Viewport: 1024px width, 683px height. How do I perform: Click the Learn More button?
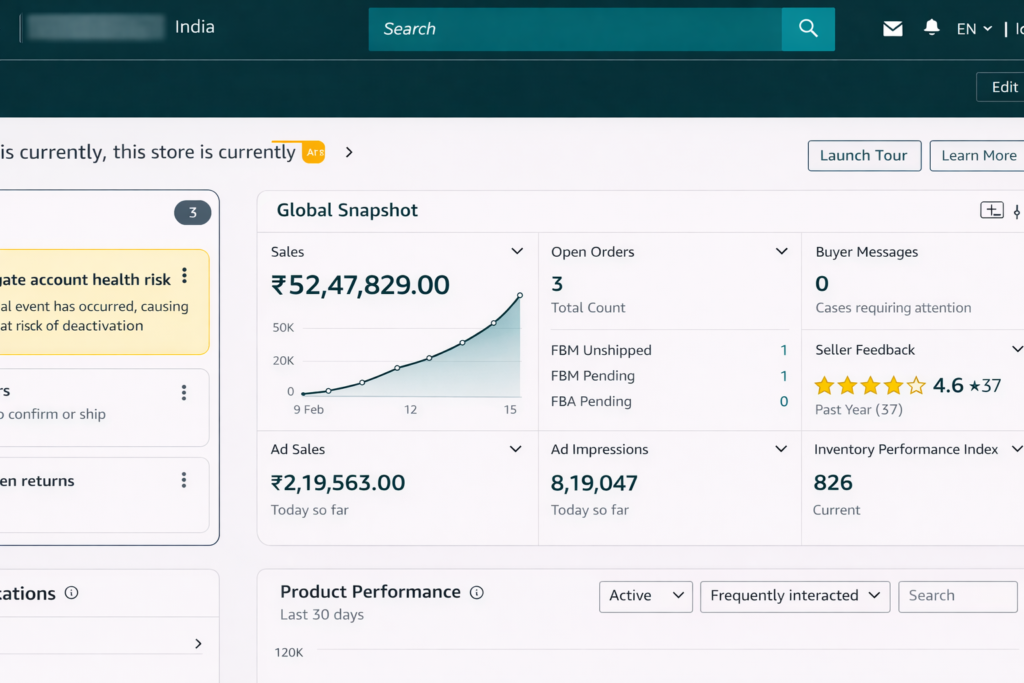[978, 155]
